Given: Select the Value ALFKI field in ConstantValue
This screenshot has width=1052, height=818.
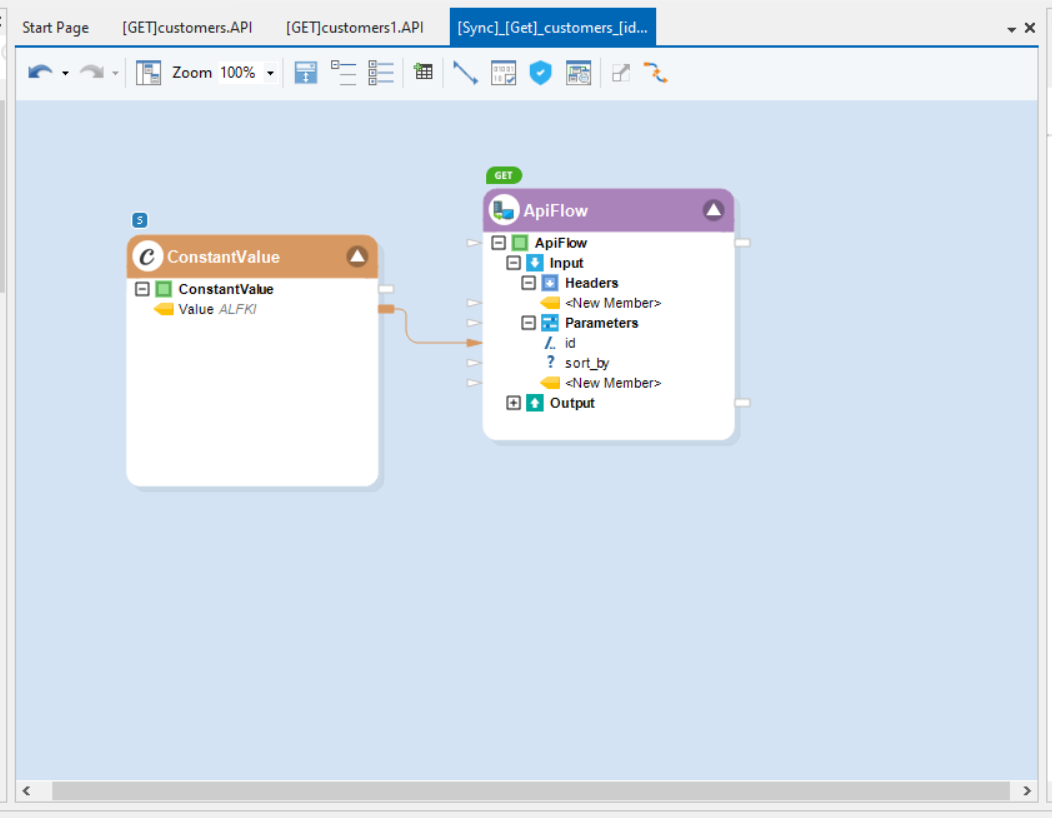Looking at the screenshot, I should 217,309.
